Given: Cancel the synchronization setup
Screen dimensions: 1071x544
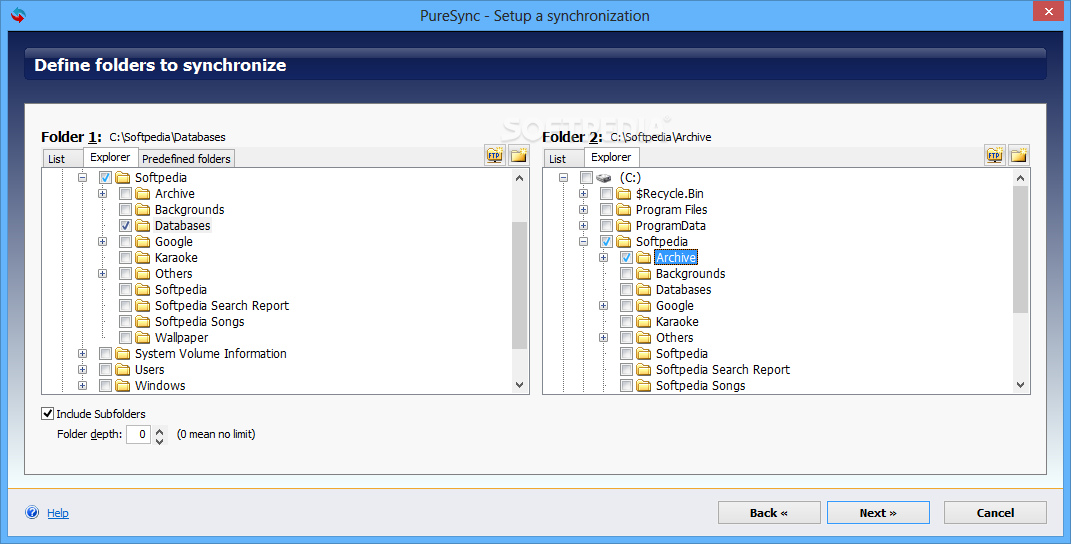Looking at the screenshot, I should (995, 513).
